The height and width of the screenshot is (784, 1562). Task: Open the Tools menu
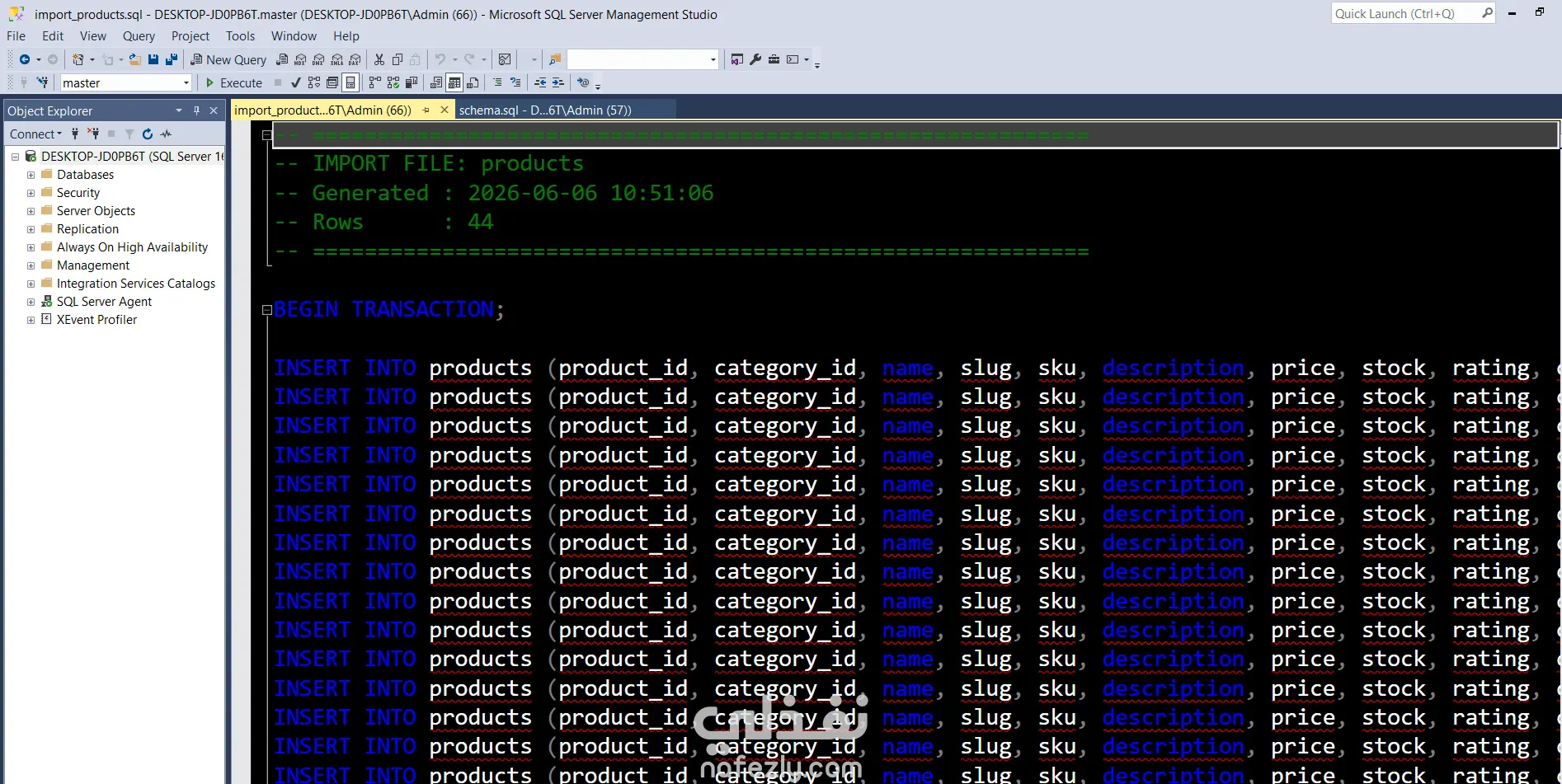240,36
